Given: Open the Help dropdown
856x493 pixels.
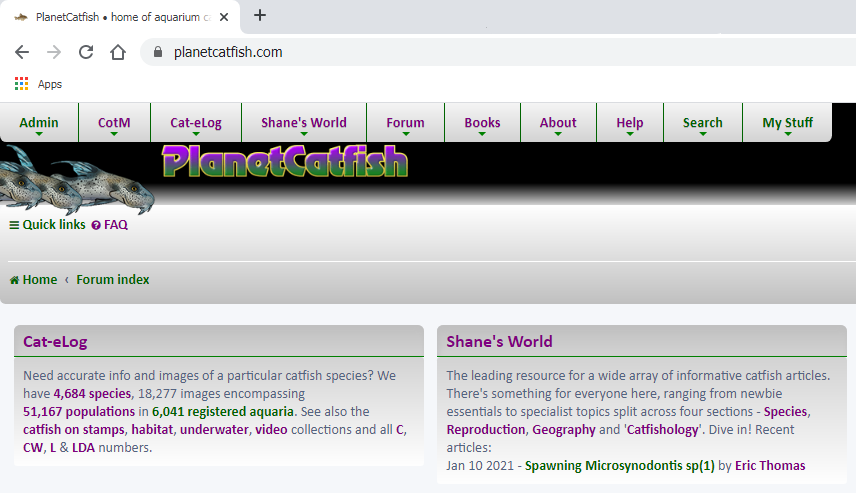Looking at the screenshot, I should [x=630, y=123].
